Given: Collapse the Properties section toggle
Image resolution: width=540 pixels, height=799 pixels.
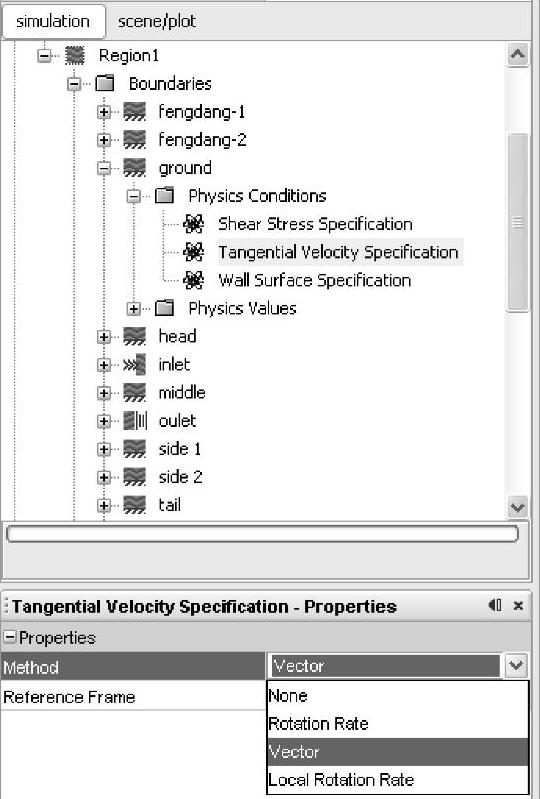Looking at the screenshot, I should pos(9,637).
